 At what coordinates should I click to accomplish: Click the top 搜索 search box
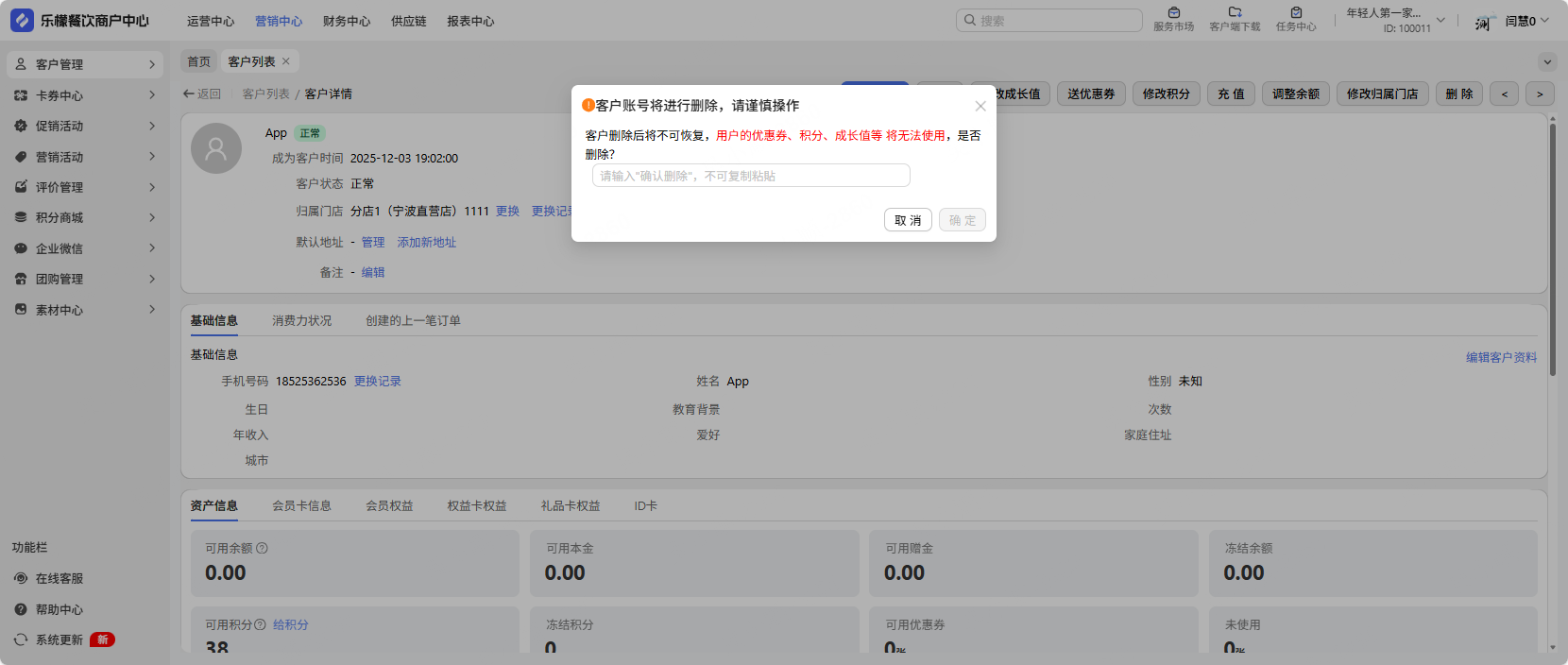pyautogui.click(x=1049, y=20)
